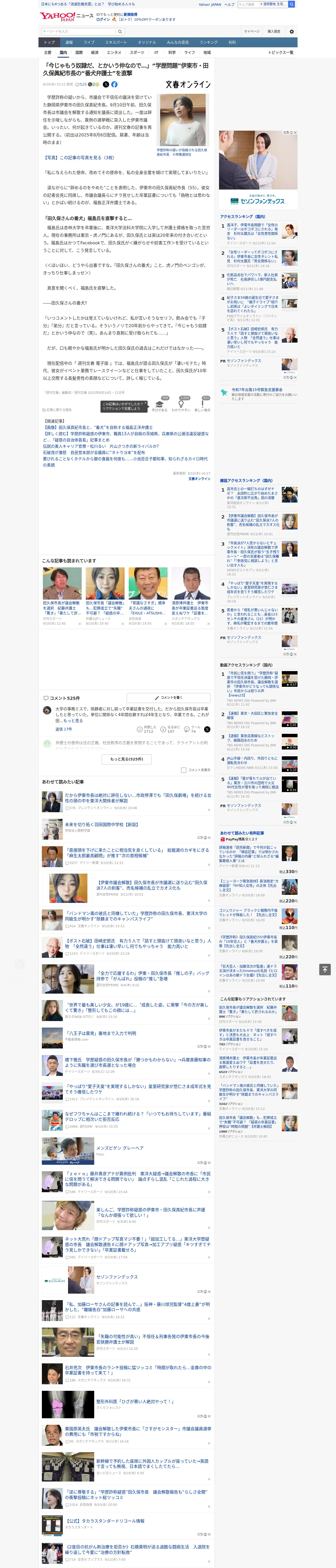
Task: Open the 文春オンライン publisher logo
Action: tap(188, 85)
